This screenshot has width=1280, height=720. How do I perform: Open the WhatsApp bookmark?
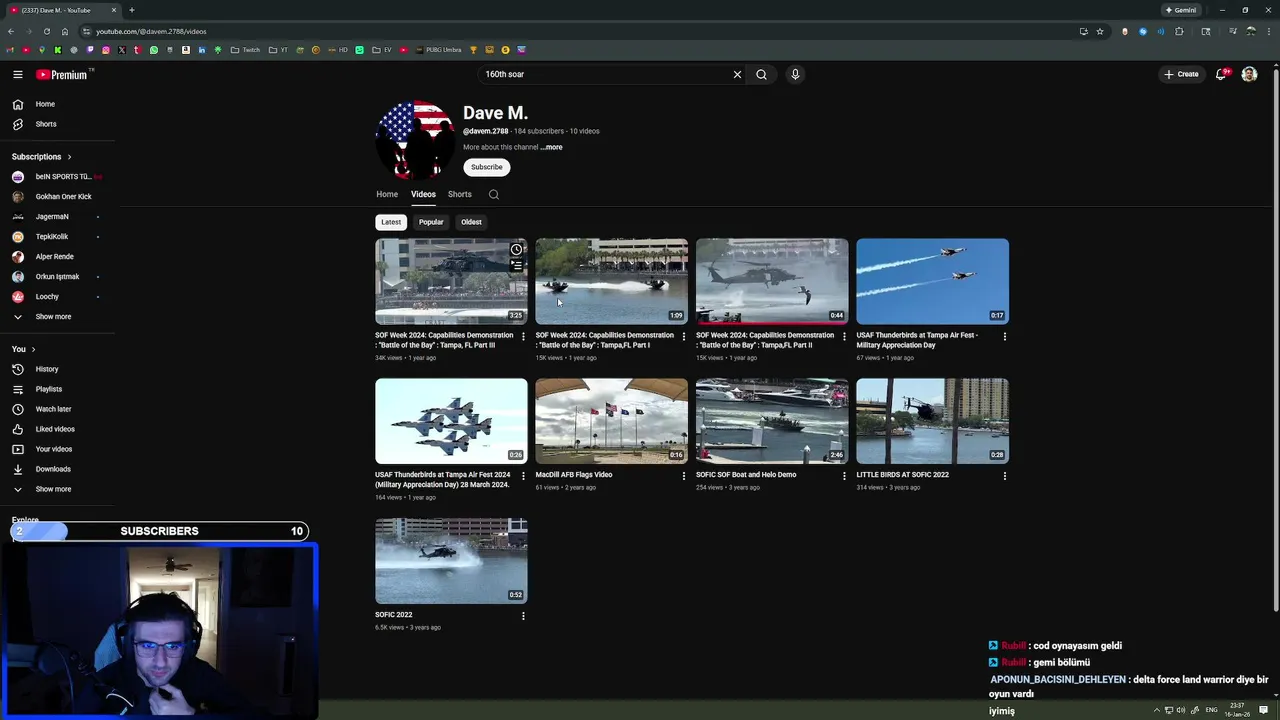[154, 50]
